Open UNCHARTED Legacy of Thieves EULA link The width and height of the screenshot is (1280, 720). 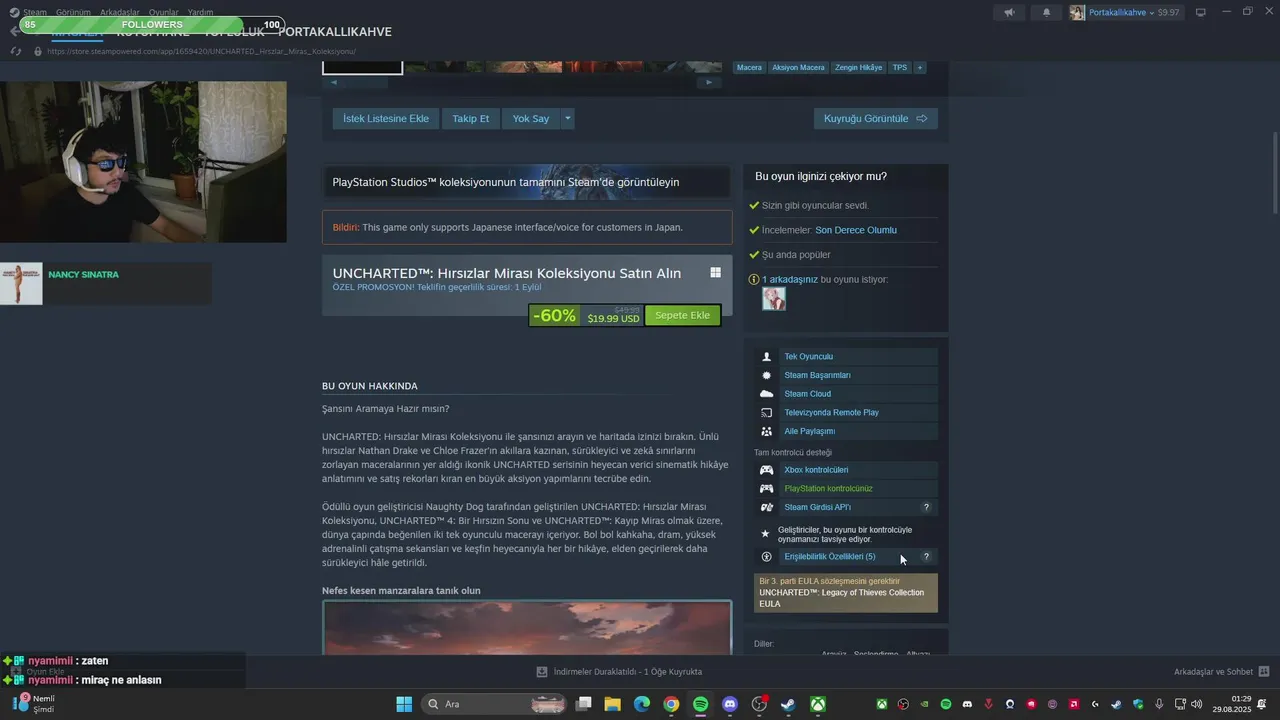[x=841, y=598]
